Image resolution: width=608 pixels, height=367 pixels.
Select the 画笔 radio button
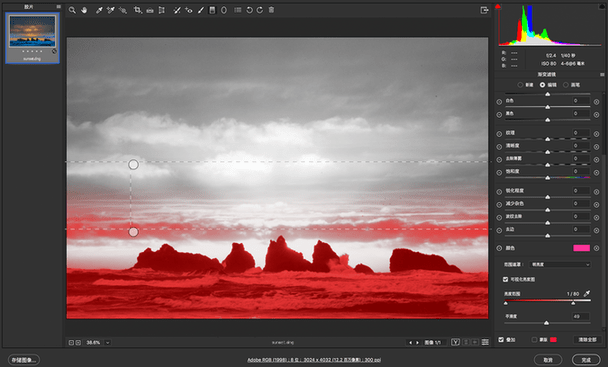pos(566,85)
